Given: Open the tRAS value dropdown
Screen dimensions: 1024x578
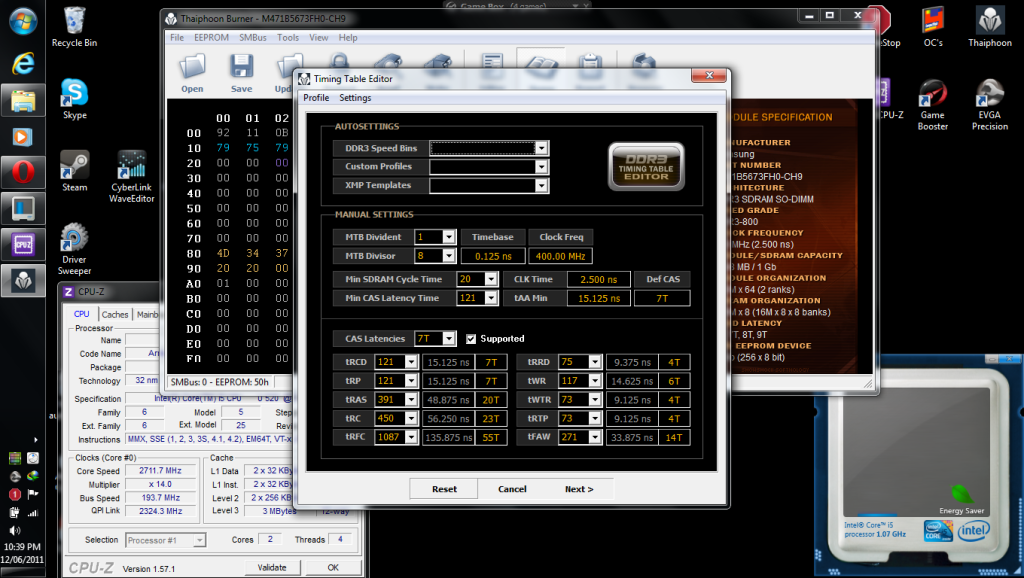Looking at the screenshot, I should 411,400.
